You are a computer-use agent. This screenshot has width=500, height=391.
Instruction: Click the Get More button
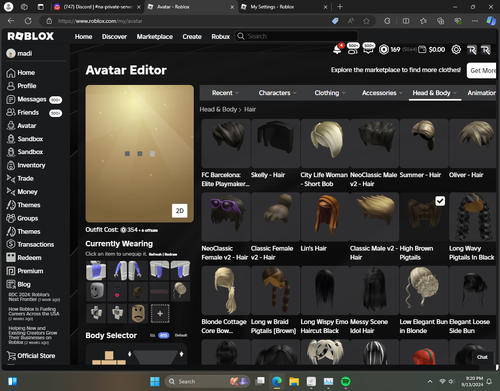(482, 70)
